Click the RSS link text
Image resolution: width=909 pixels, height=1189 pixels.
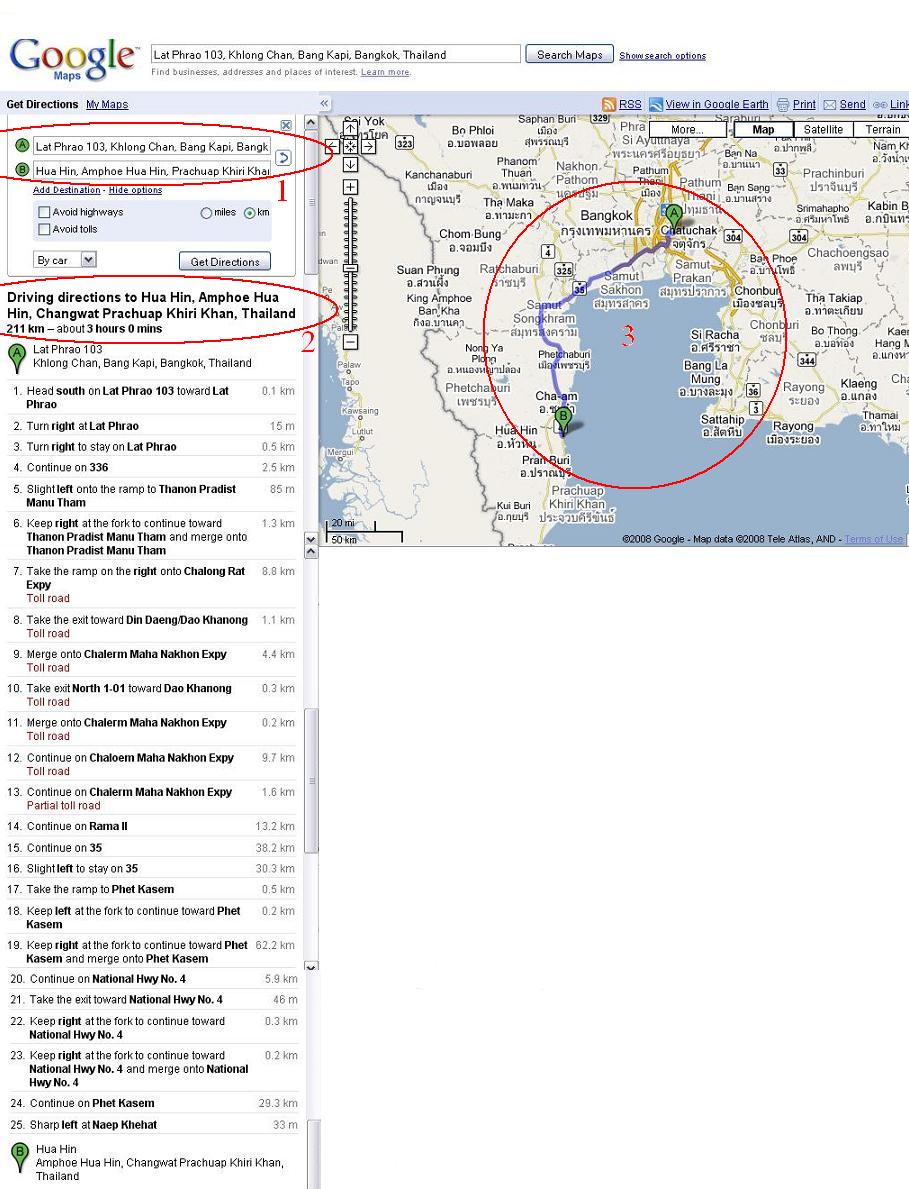630,105
